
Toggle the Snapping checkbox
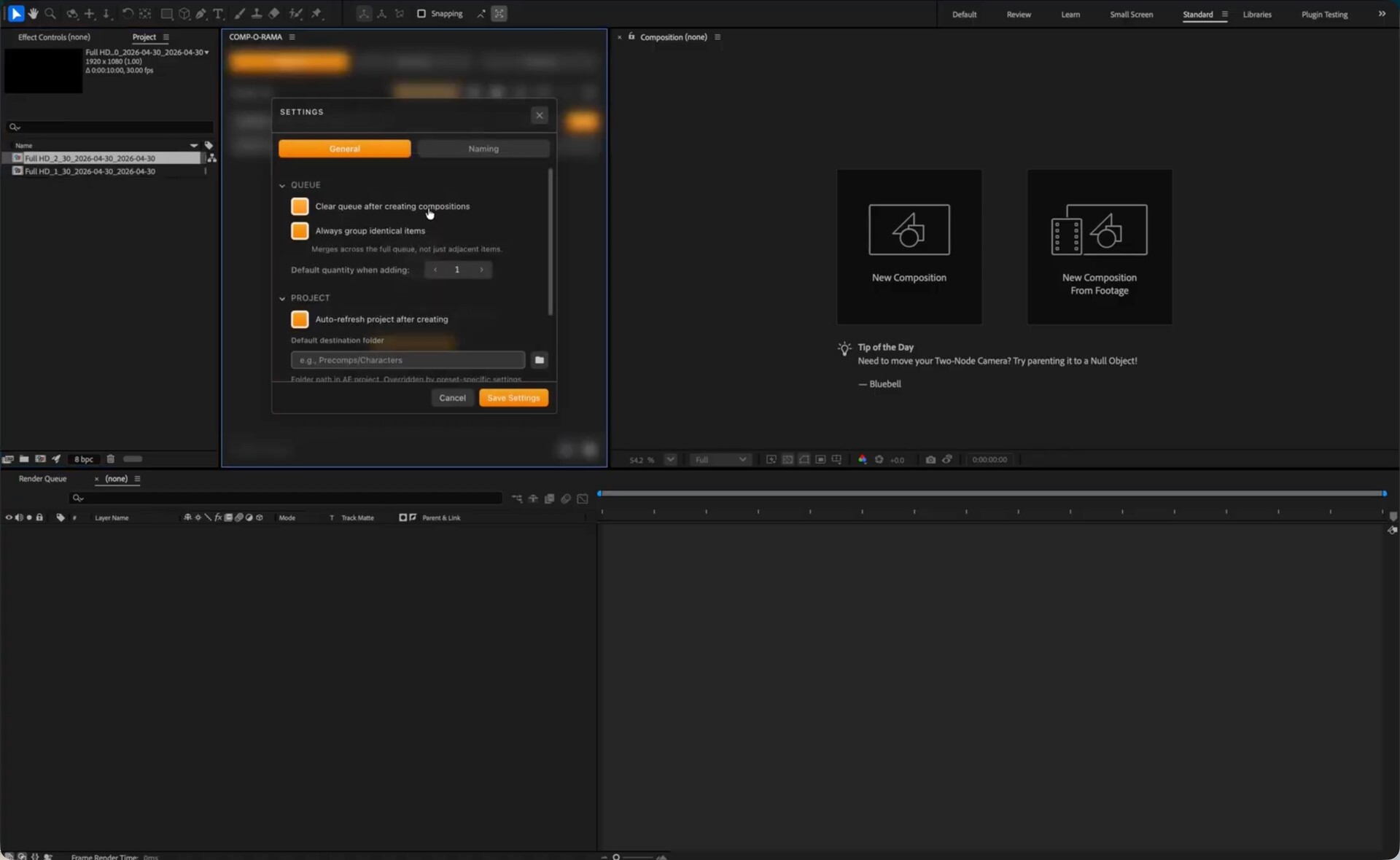[x=421, y=14]
